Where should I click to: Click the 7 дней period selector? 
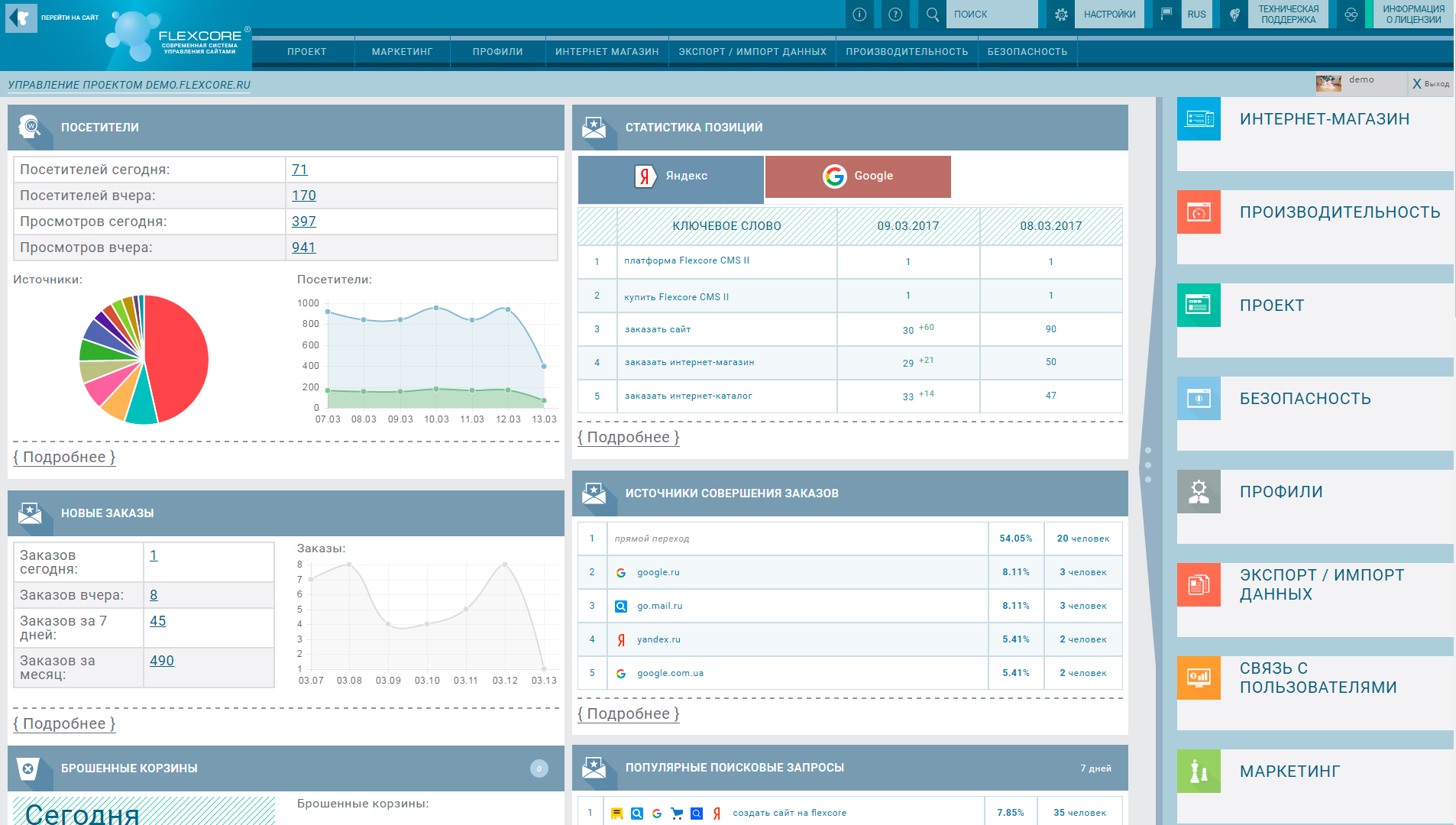(1096, 768)
